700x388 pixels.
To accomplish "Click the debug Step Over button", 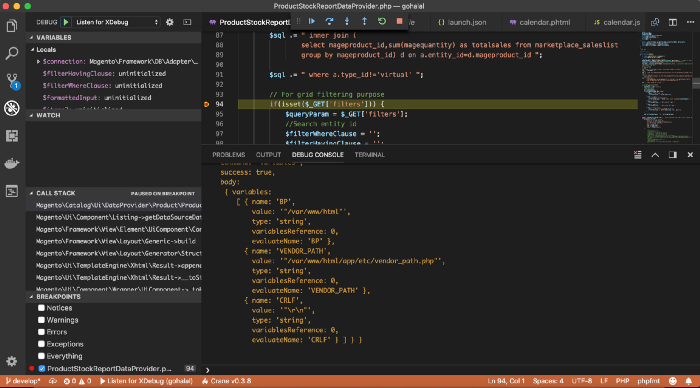I will 329,21.
